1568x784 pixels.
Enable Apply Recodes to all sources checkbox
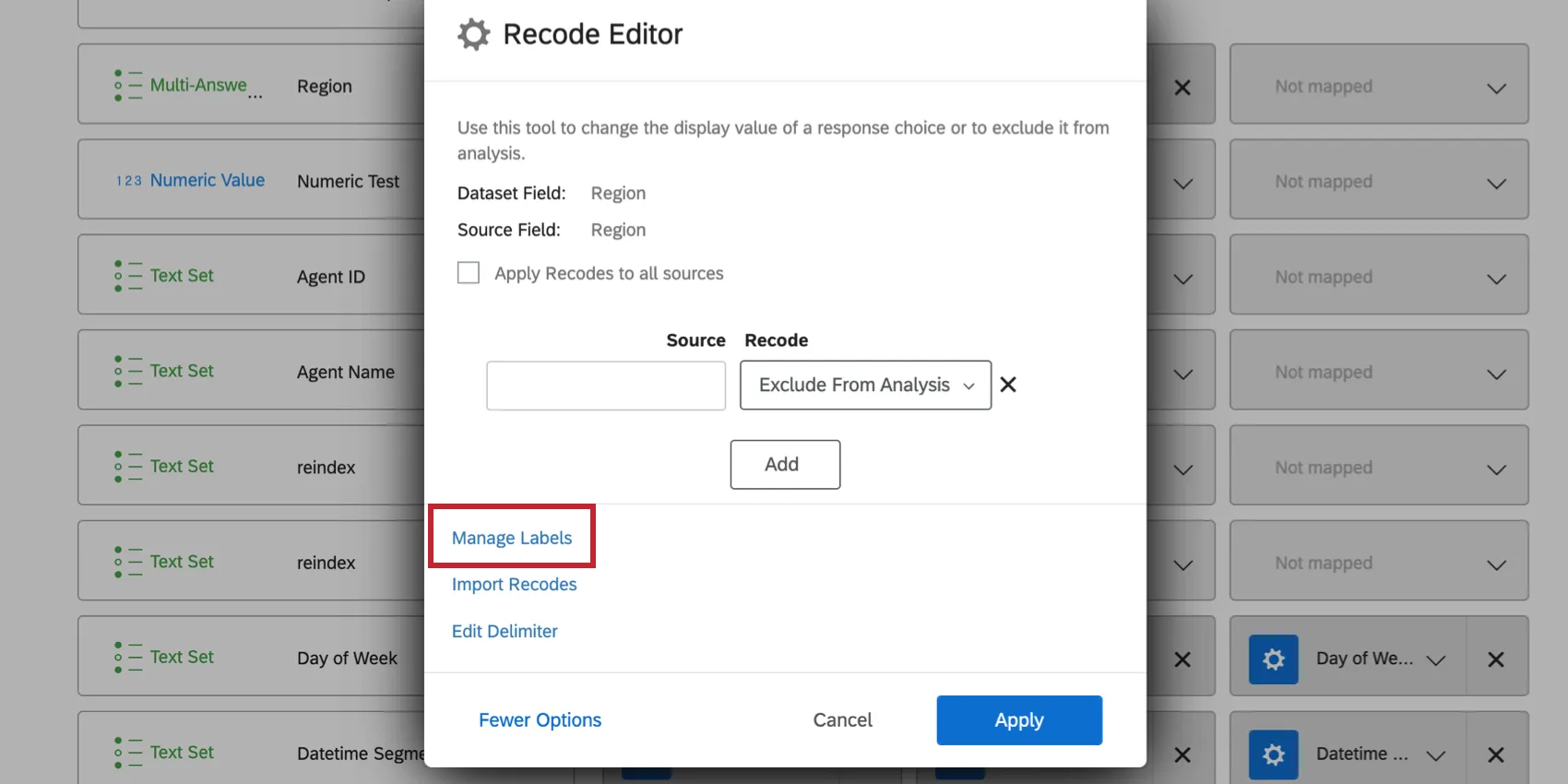(x=469, y=273)
